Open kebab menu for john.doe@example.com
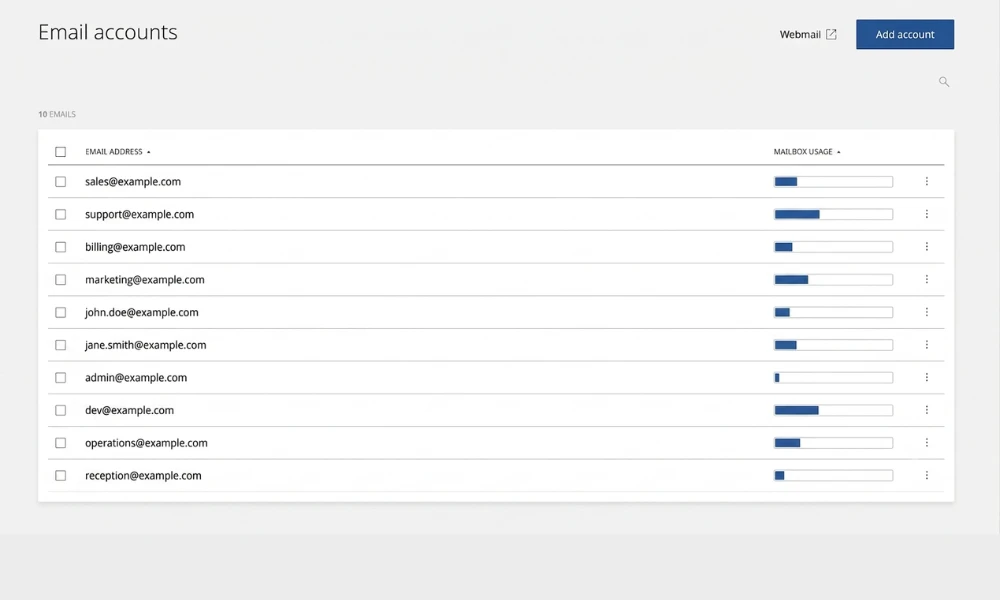Screen dimensions: 1000x600 pyautogui.click(x=927, y=312)
